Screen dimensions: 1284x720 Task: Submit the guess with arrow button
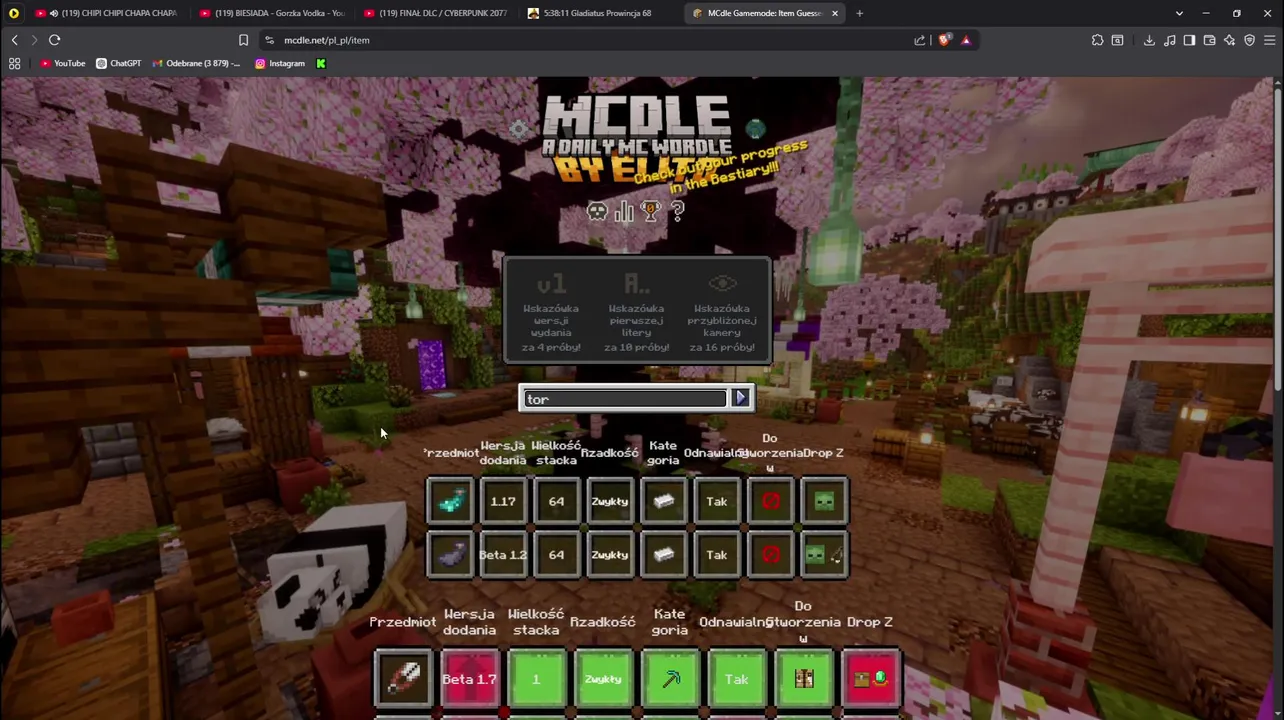[740, 398]
